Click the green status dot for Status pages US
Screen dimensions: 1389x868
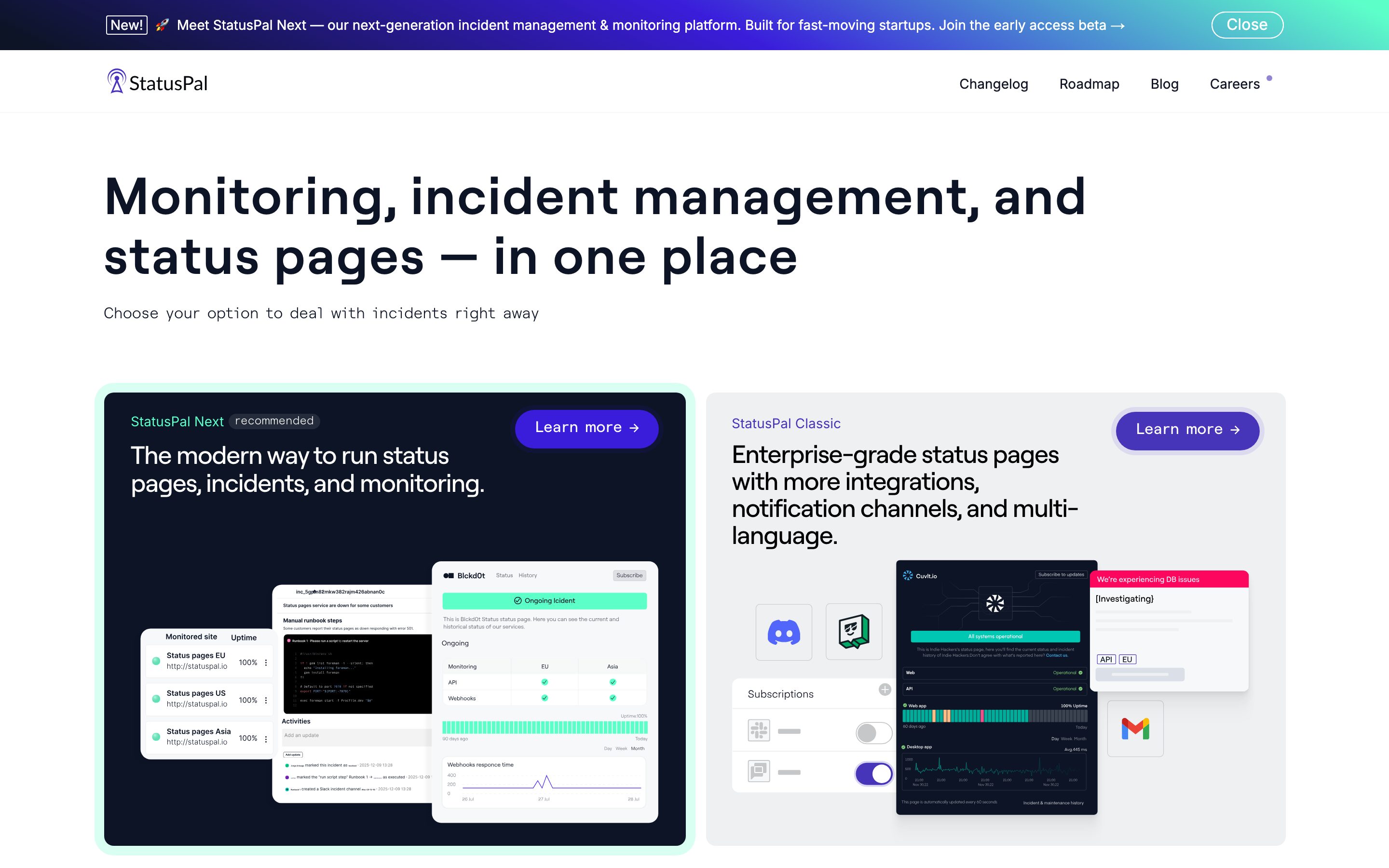tap(156, 699)
